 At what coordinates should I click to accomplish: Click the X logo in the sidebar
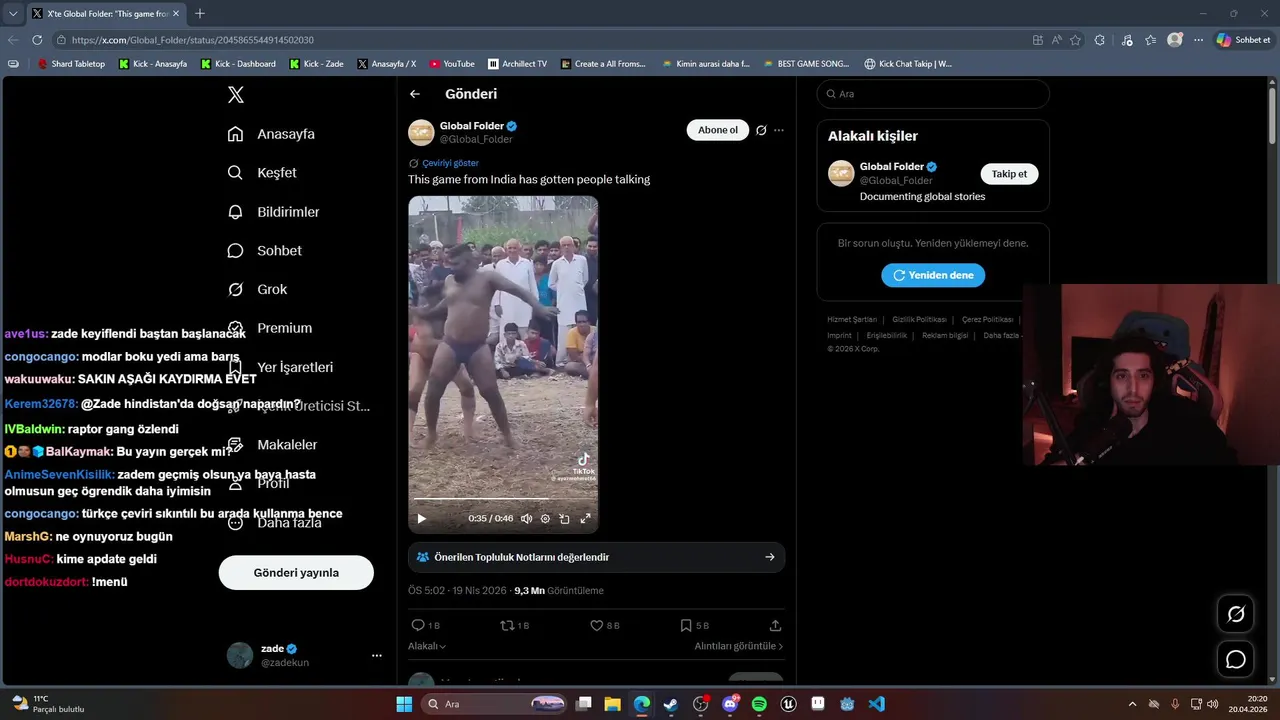(x=236, y=95)
